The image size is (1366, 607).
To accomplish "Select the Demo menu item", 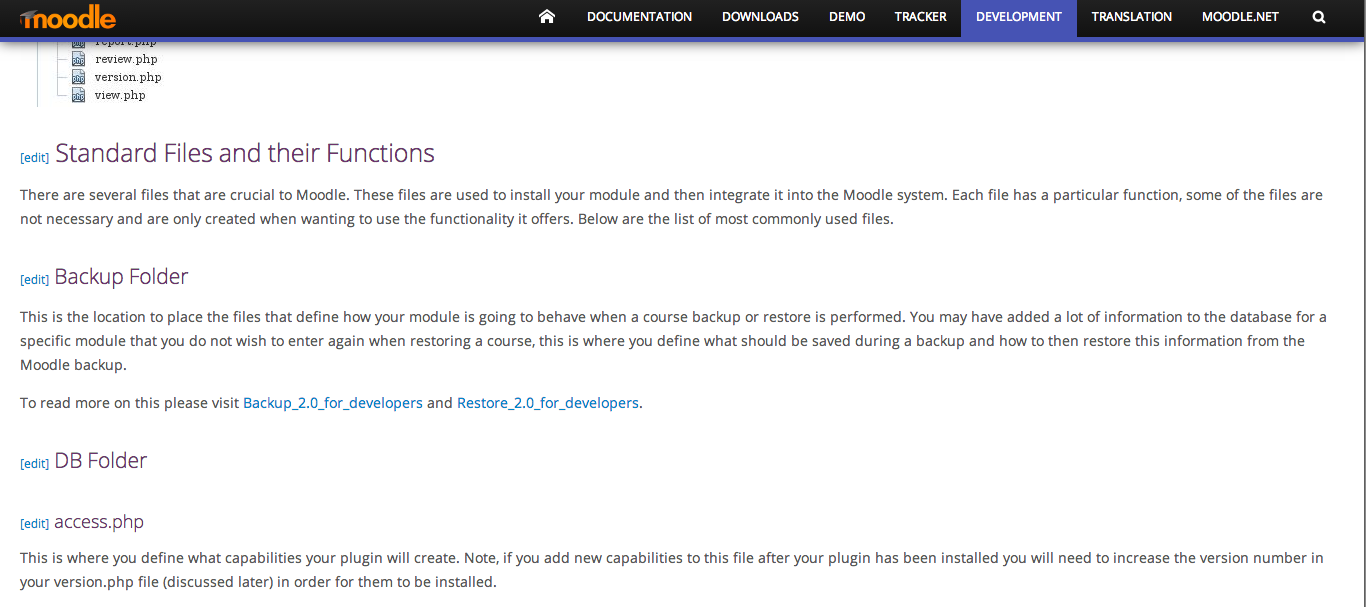I will [847, 17].
